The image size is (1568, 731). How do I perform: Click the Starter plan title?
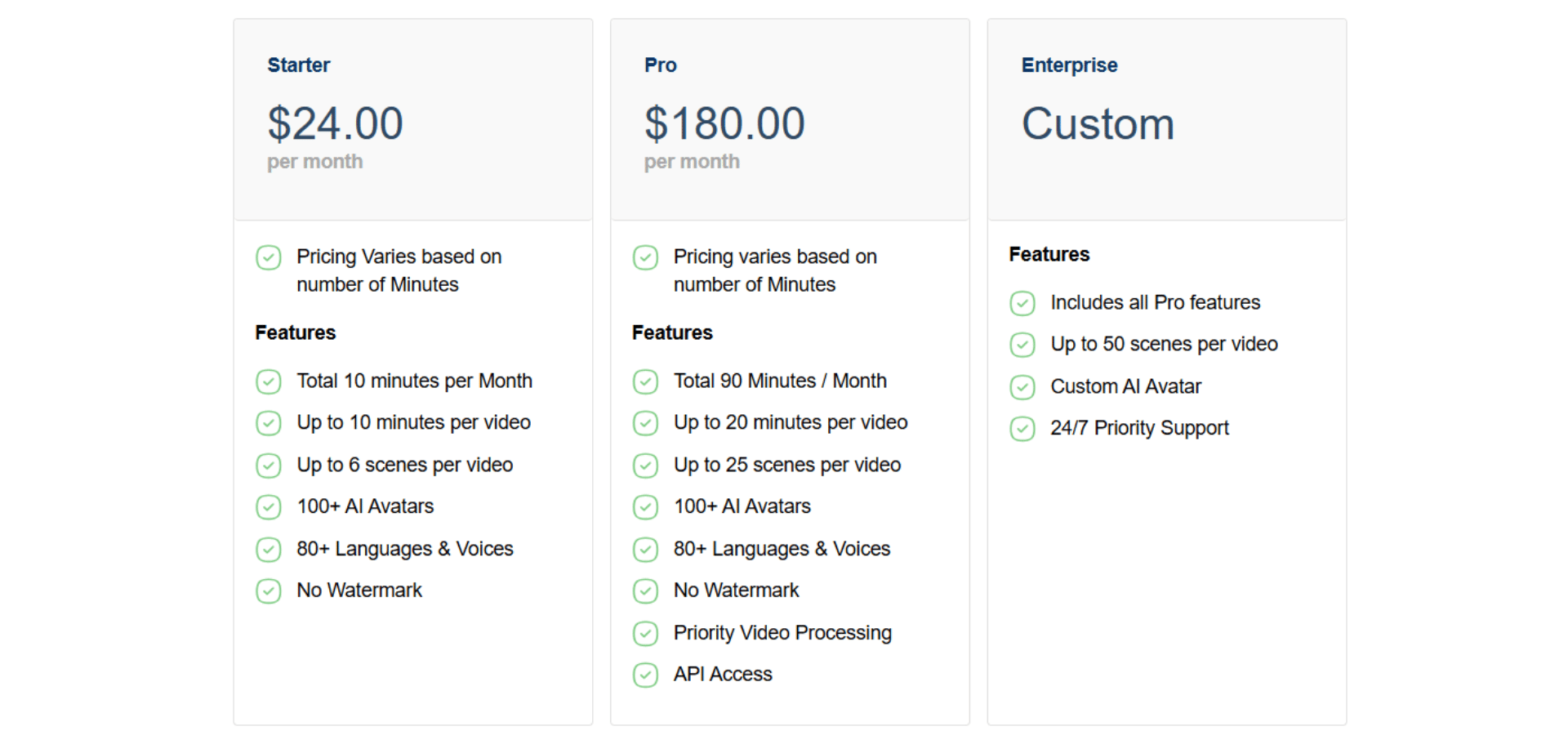pos(299,65)
